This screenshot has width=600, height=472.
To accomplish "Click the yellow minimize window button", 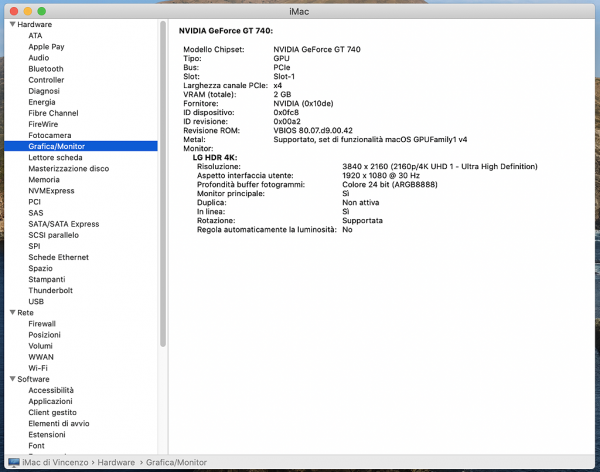I will [x=28, y=10].
